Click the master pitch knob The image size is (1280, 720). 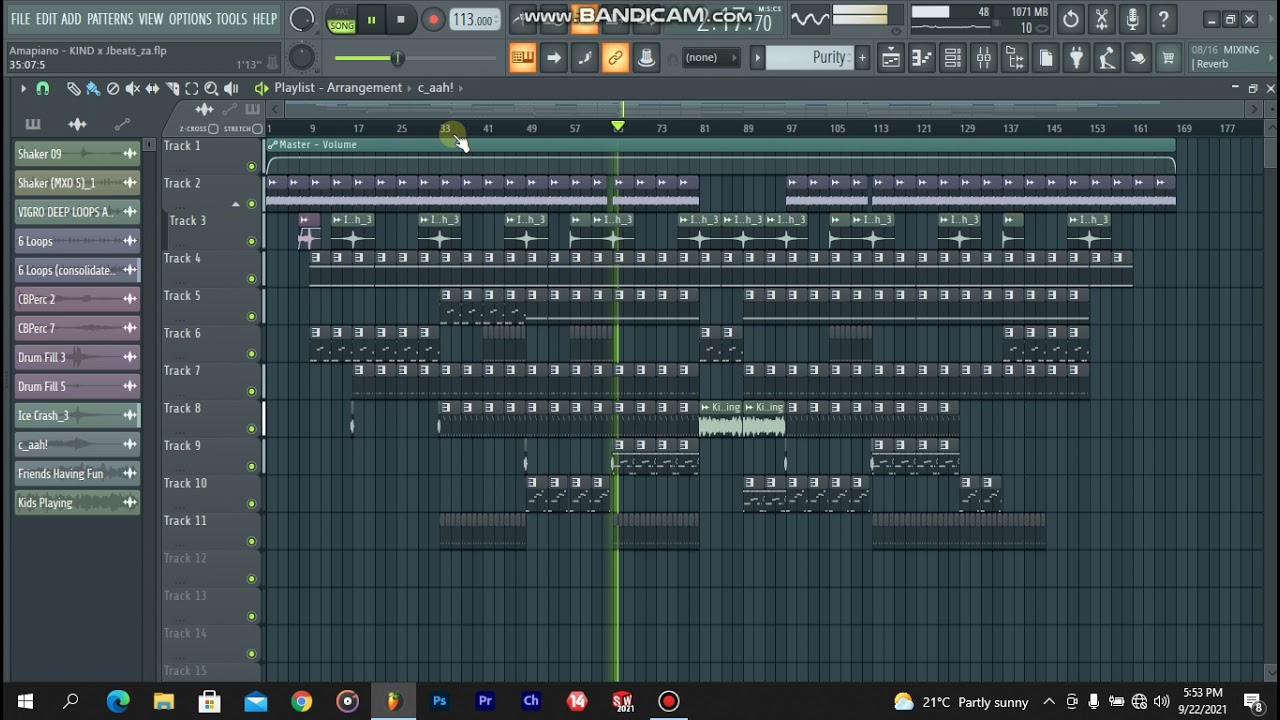click(301, 58)
